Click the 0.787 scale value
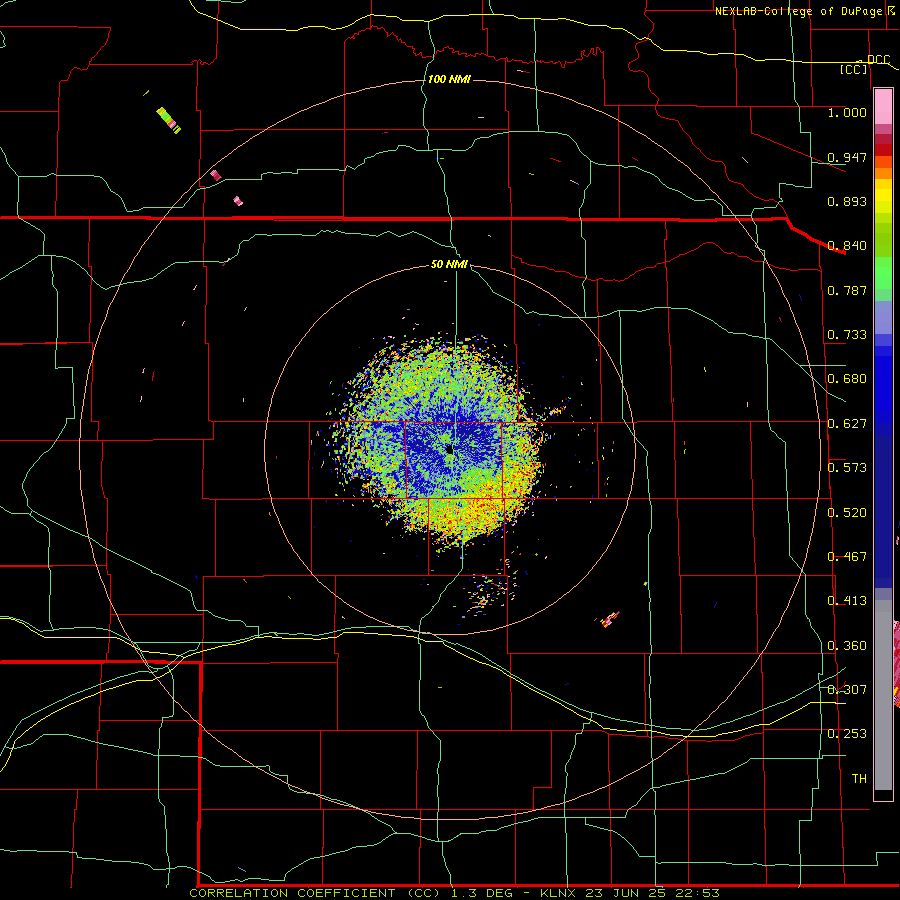Viewport: 900px width, 900px height. point(847,290)
